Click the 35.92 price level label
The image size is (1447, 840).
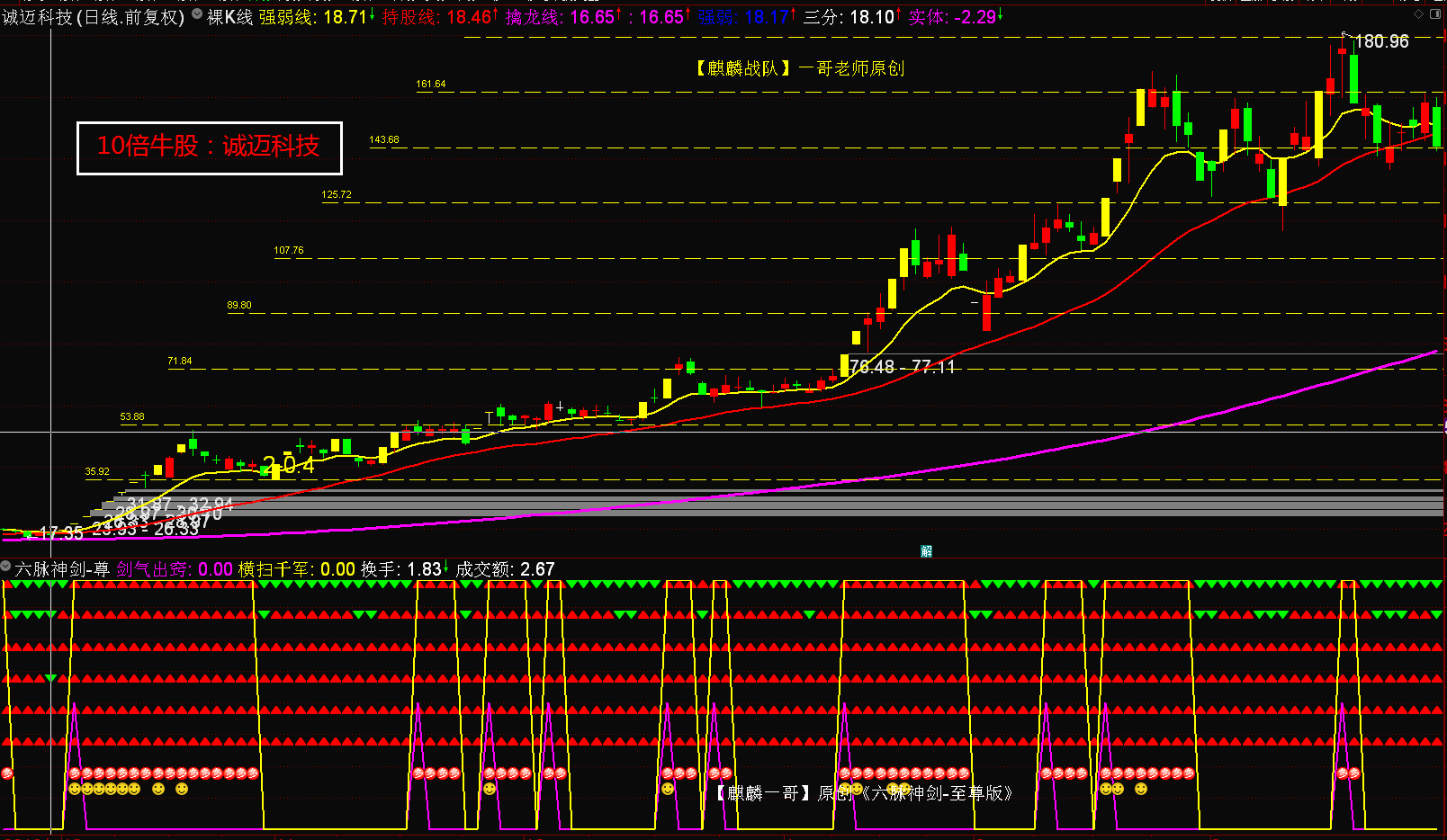pos(97,471)
